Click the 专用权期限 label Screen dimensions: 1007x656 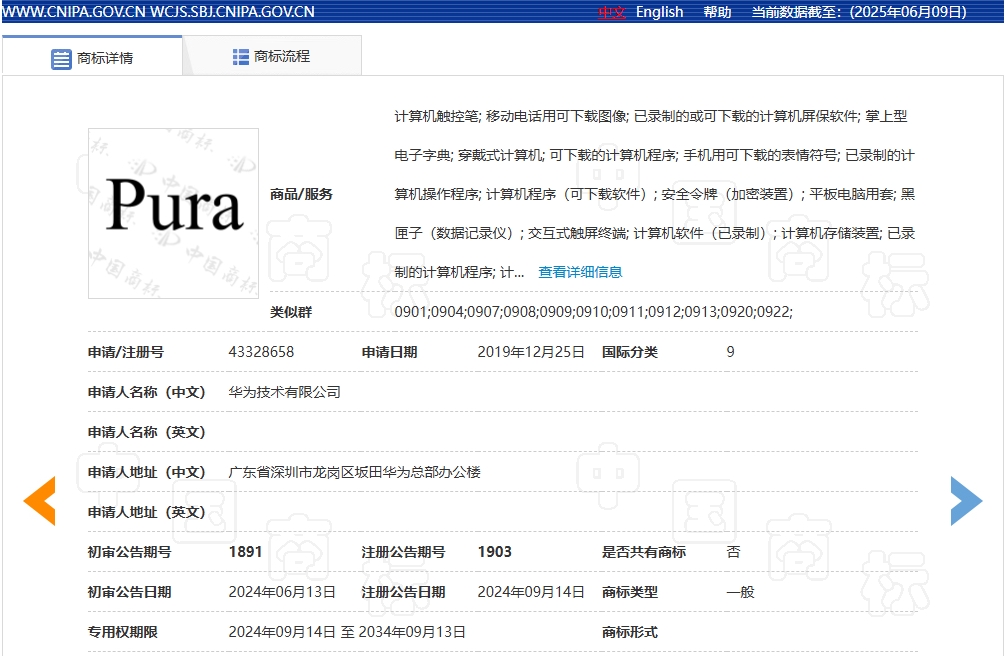coord(123,632)
